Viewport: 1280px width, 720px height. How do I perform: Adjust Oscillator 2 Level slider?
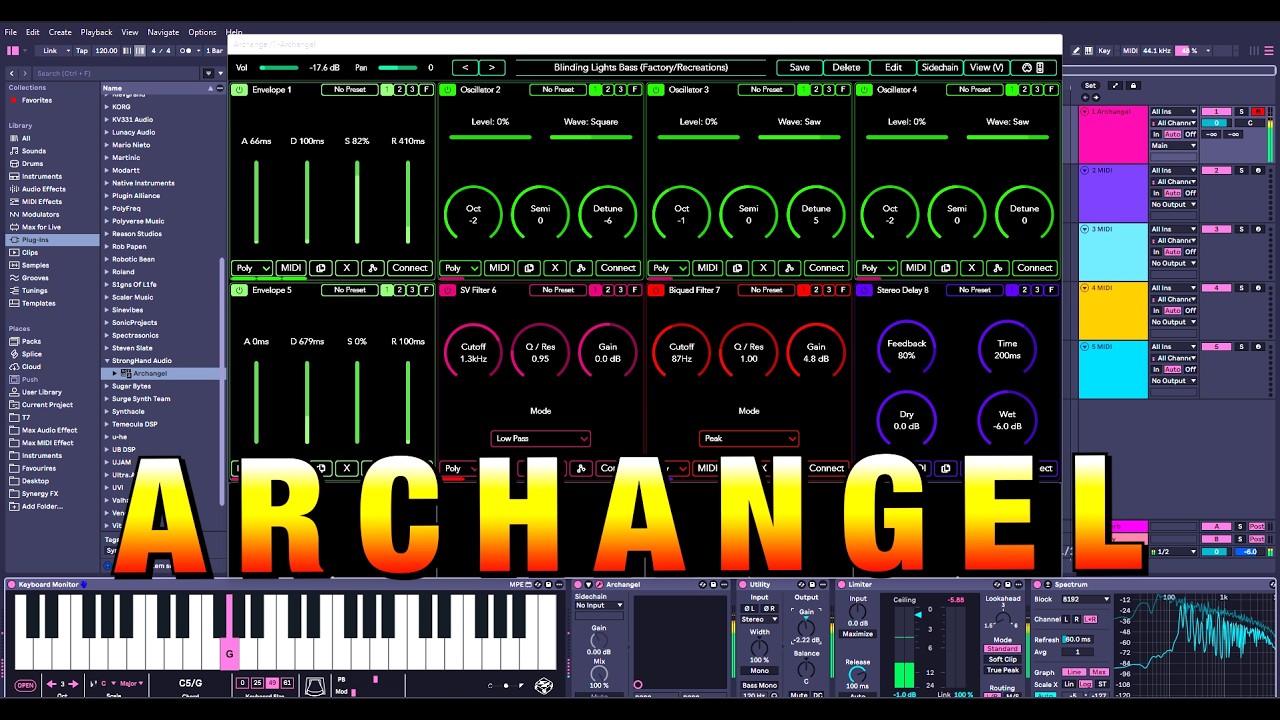(490, 136)
